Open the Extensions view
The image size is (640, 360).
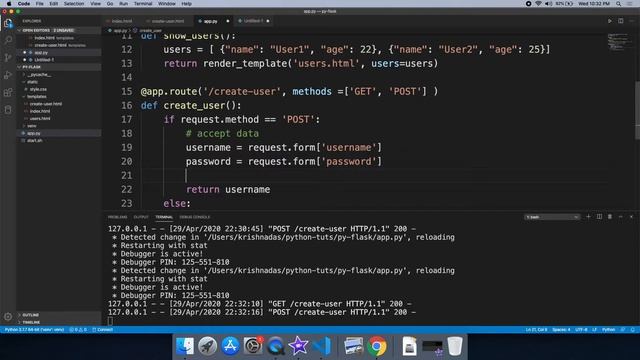[8, 92]
